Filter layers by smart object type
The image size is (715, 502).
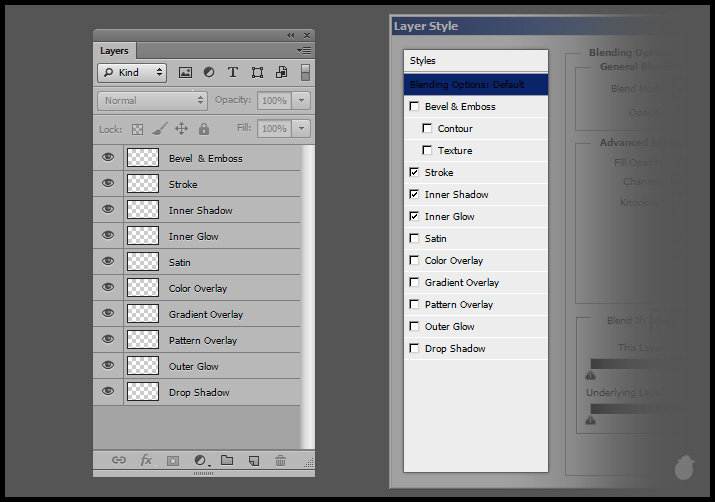[x=281, y=73]
